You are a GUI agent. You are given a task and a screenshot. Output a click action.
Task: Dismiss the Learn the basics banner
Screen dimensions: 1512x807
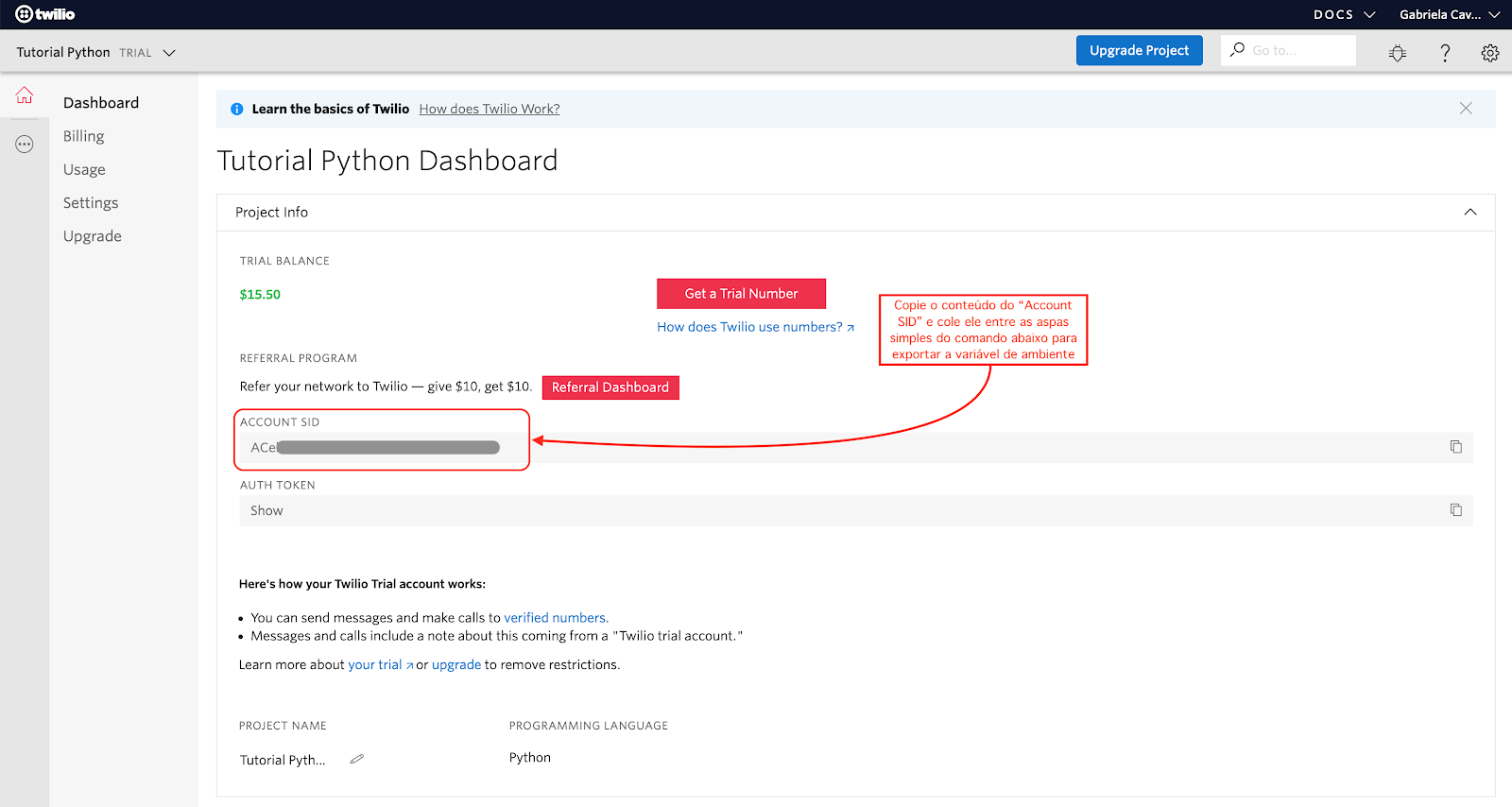point(1466,109)
